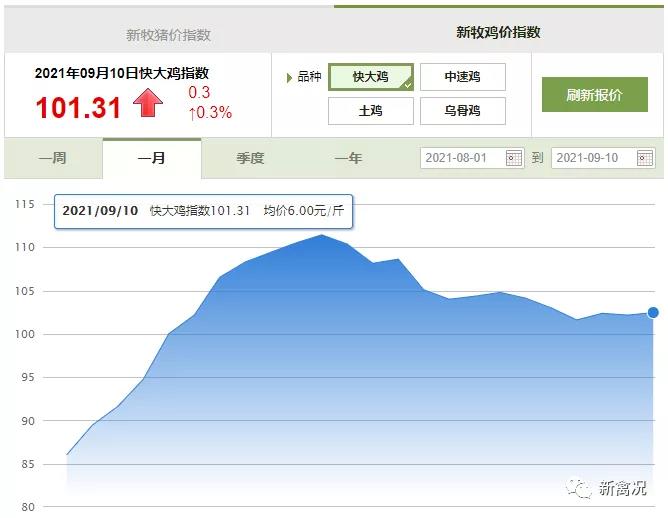
Task: Click the 刷新报价 refresh button
Action: tap(595, 95)
